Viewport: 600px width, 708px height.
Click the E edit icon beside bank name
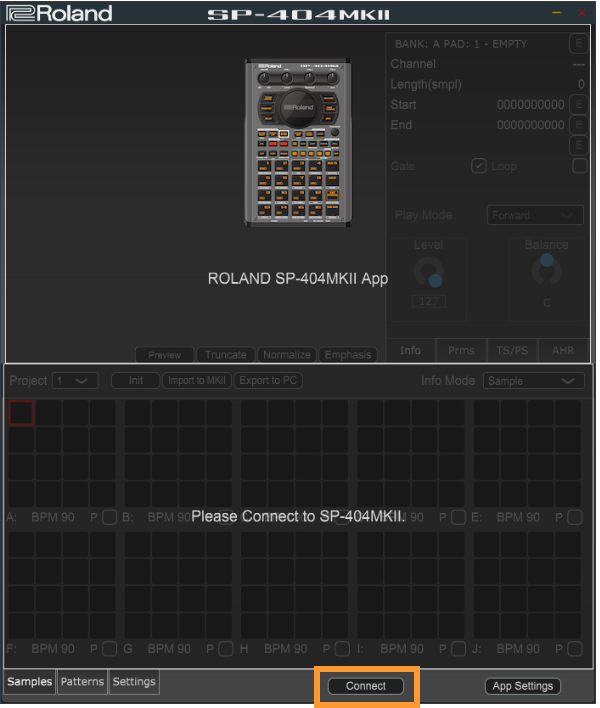coord(578,44)
